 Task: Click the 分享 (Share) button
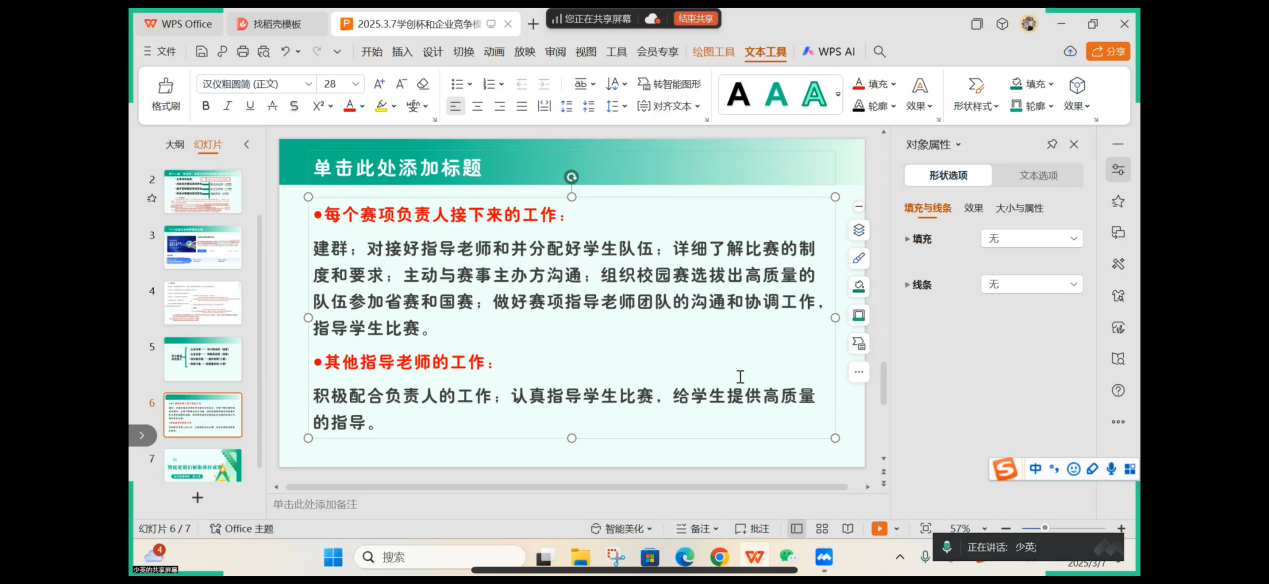pyautogui.click(x=1107, y=51)
